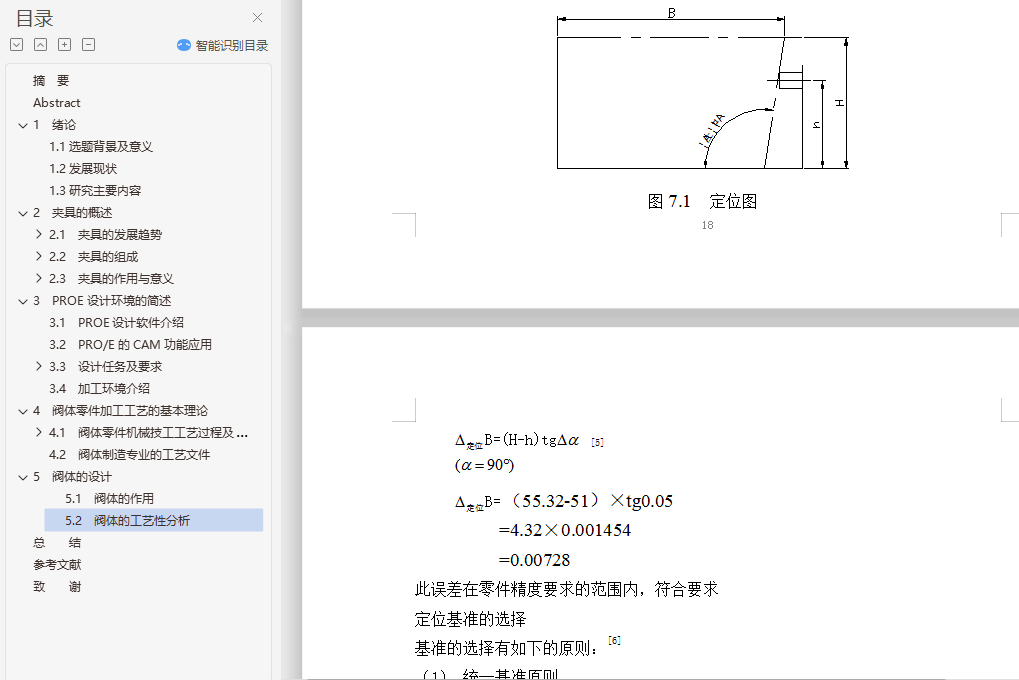This screenshot has height=680, width=1019.
Task: Click the collapse-all up-arrow icon under 目录
Action: tap(40, 44)
